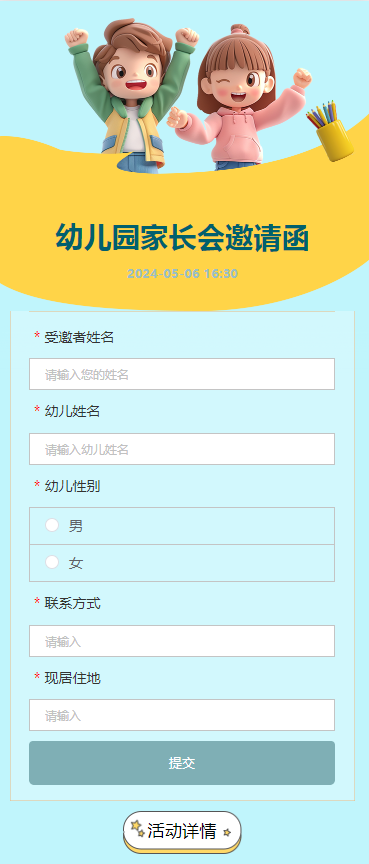Click the winking girl cartoon character

coord(240,99)
